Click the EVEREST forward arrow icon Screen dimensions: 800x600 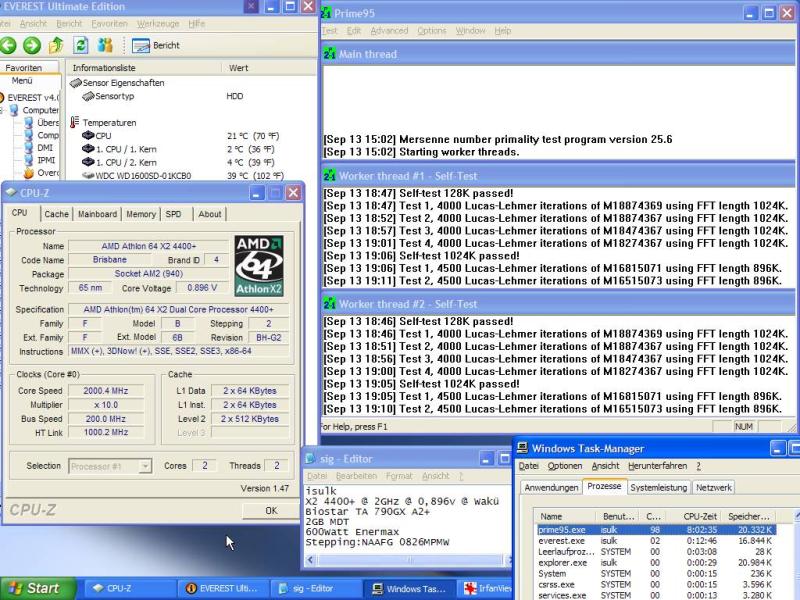coord(32,45)
